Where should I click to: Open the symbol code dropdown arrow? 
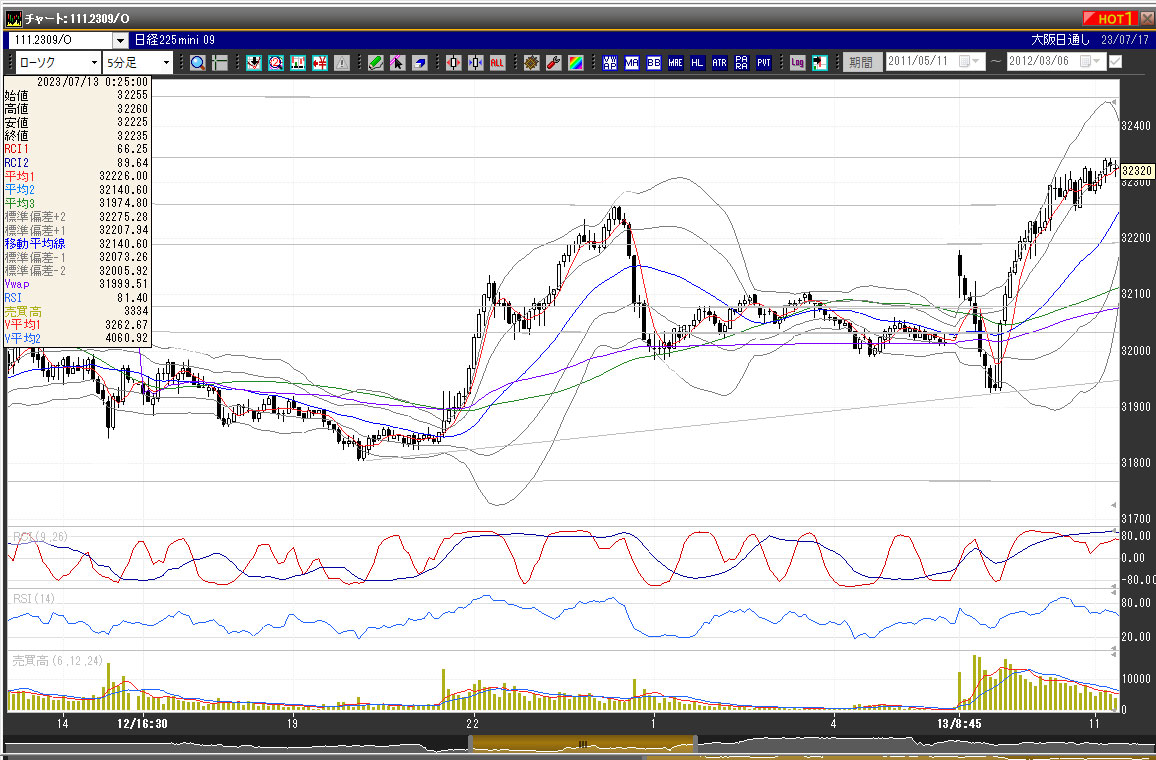[x=120, y=41]
